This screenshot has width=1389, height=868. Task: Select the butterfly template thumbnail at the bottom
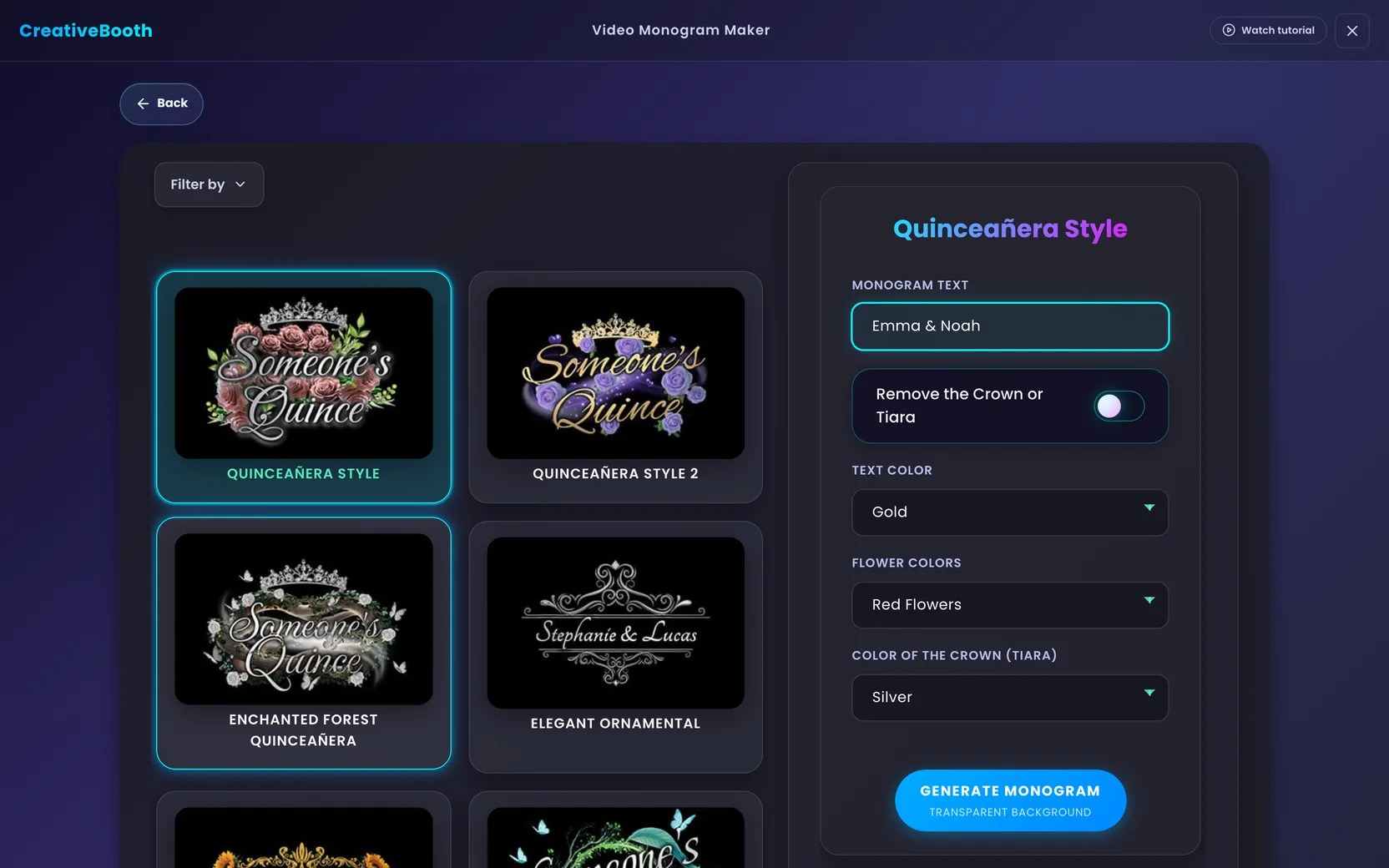tap(616, 837)
